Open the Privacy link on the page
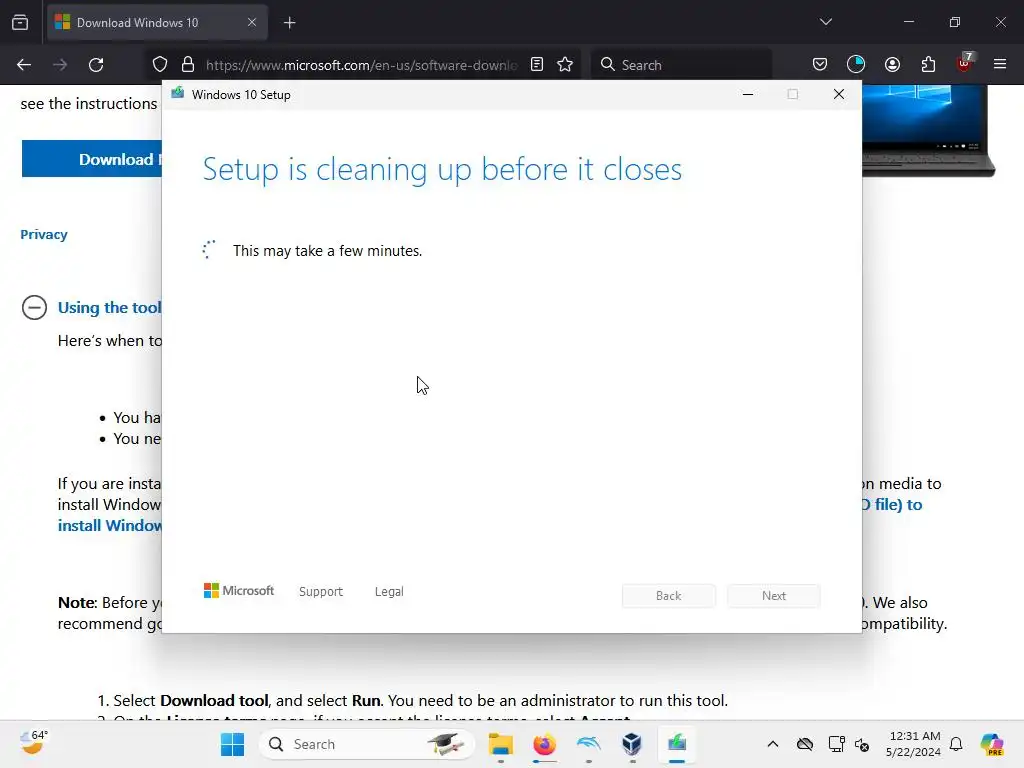The height and width of the screenshot is (768, 1024). coord(44,234)
